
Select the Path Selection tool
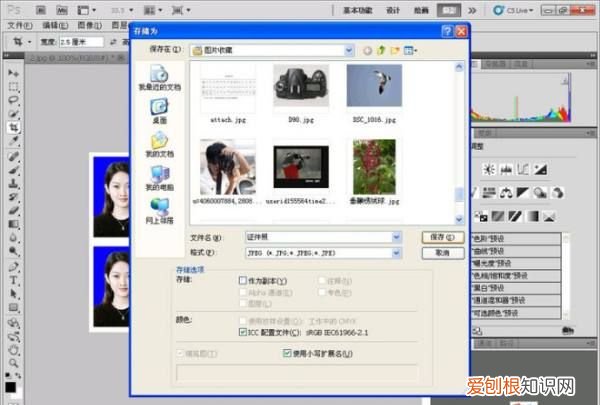(x=13, y=294)
